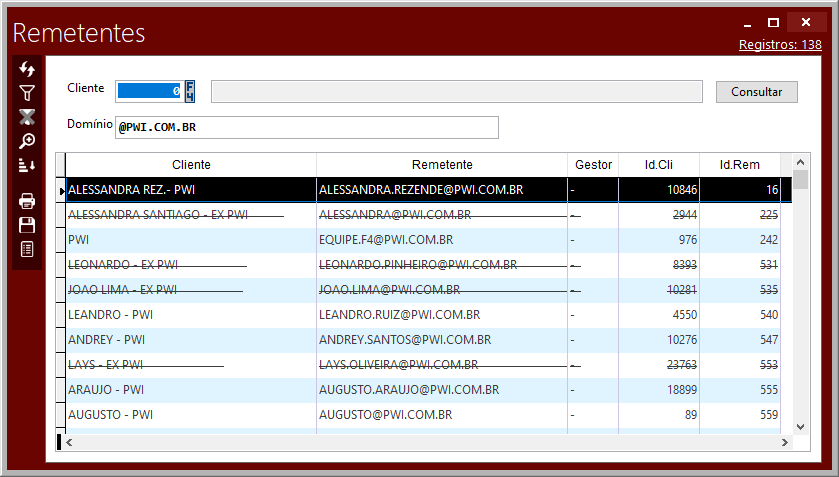Open the Registros: 138 link
This screenshot has height=477, width=839.
click(780, 45)
